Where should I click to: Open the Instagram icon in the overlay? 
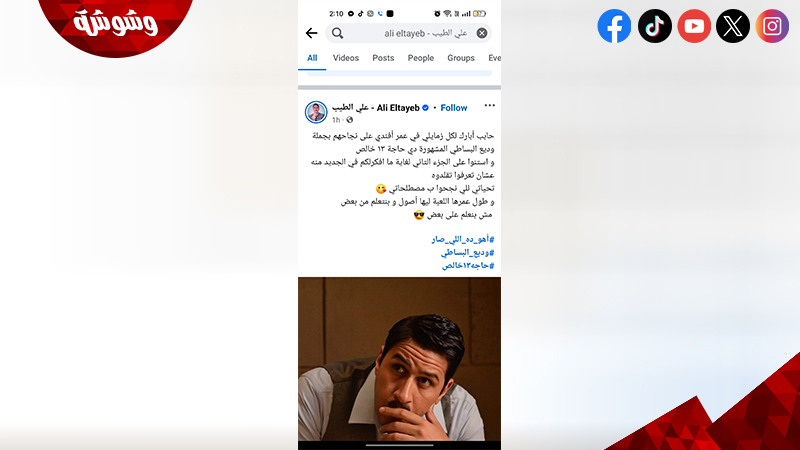coord(772,26)
